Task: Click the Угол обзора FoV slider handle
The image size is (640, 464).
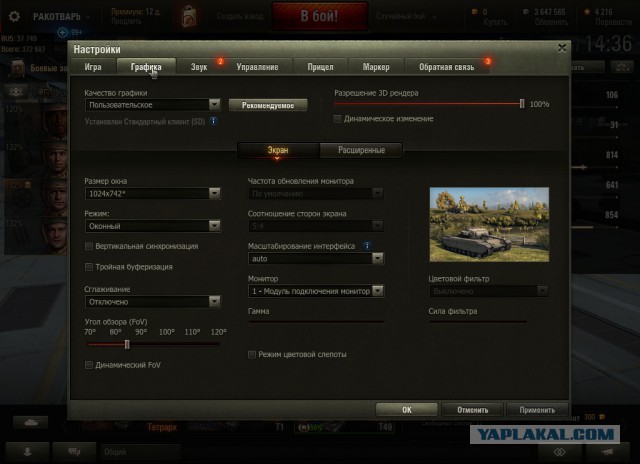Action: (x=127, y=344)
